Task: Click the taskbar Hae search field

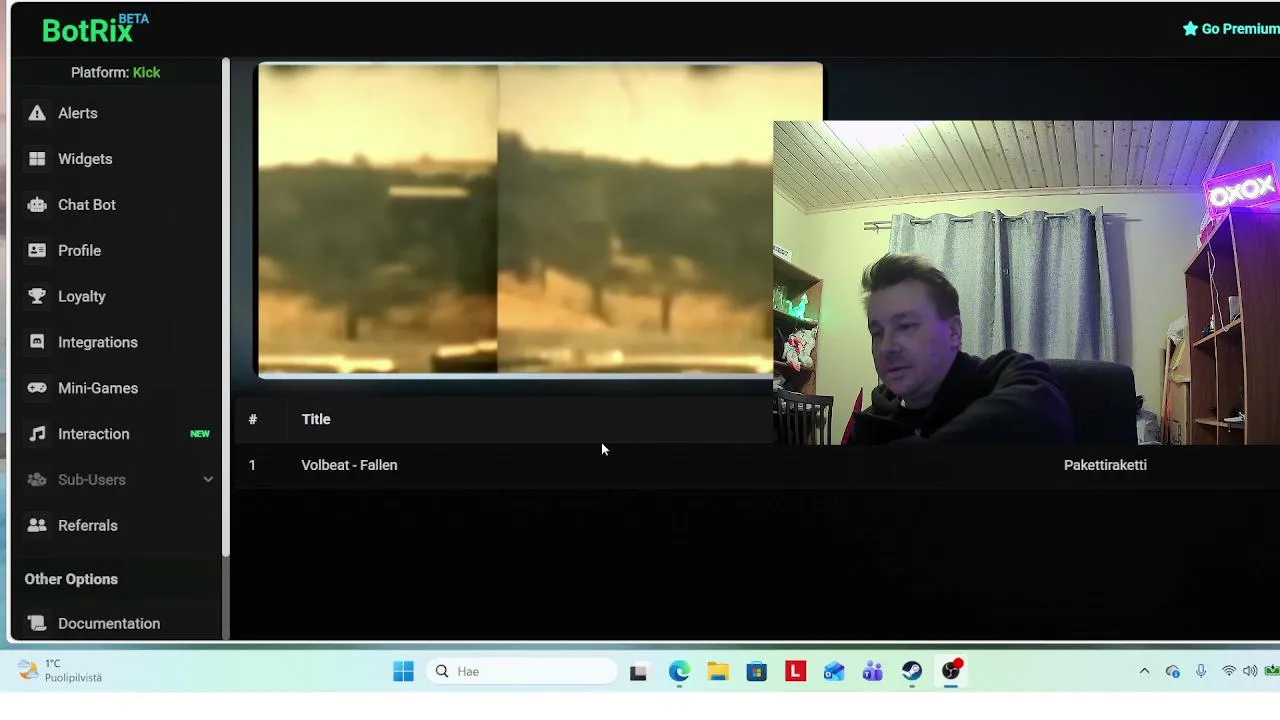Action: pyautogui.click(x=522, y=671)
